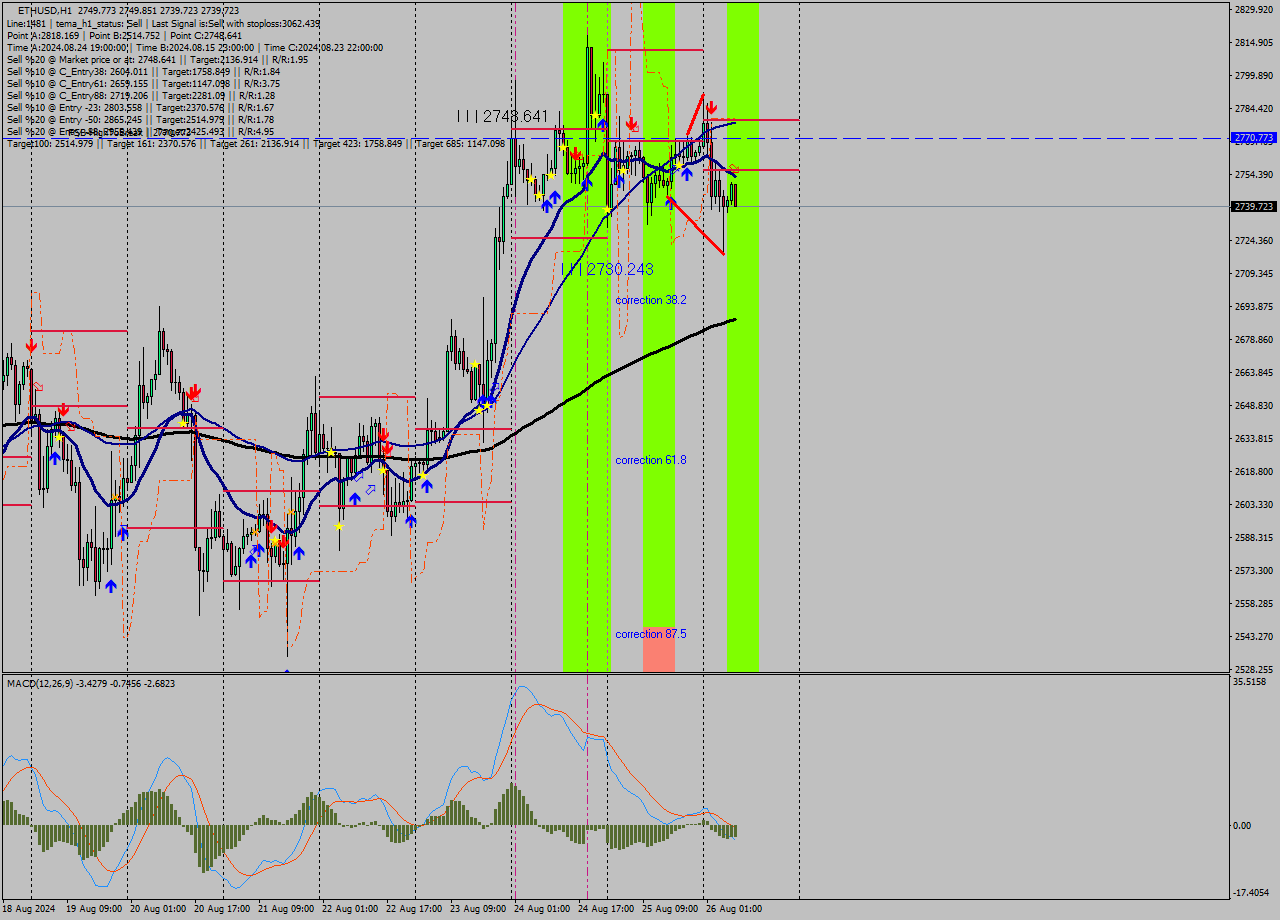
Task: Select the 'Sell %20 @ Market price' line
Action: (x=157, y=59)
